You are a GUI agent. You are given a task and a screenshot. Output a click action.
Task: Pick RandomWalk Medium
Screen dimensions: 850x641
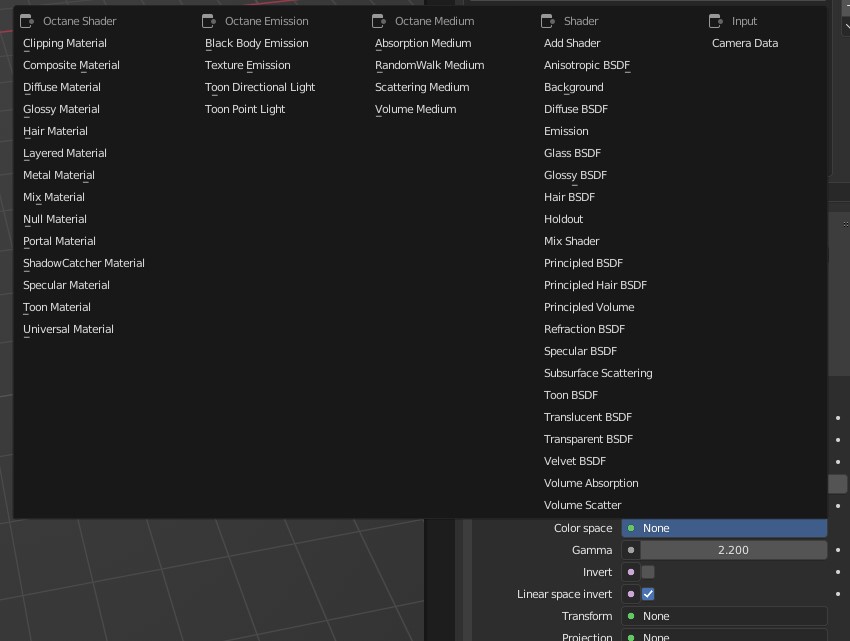click(x=429, y=65)
